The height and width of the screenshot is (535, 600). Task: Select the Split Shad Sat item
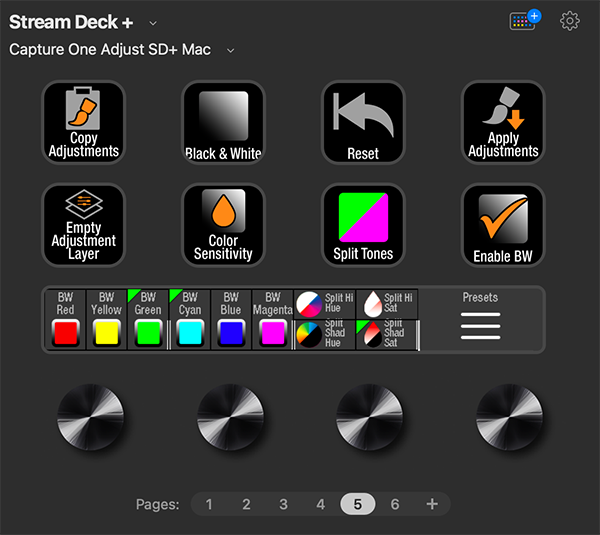387,334
